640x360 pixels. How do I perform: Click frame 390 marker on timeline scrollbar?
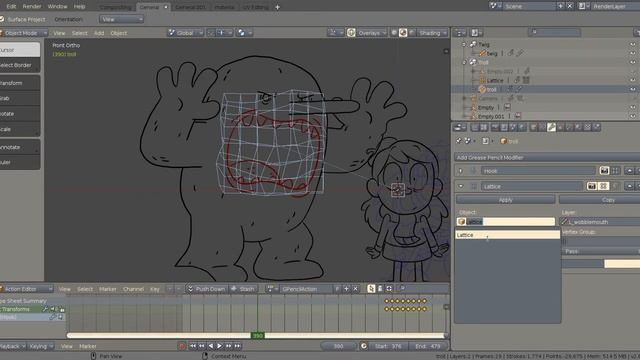258,336
